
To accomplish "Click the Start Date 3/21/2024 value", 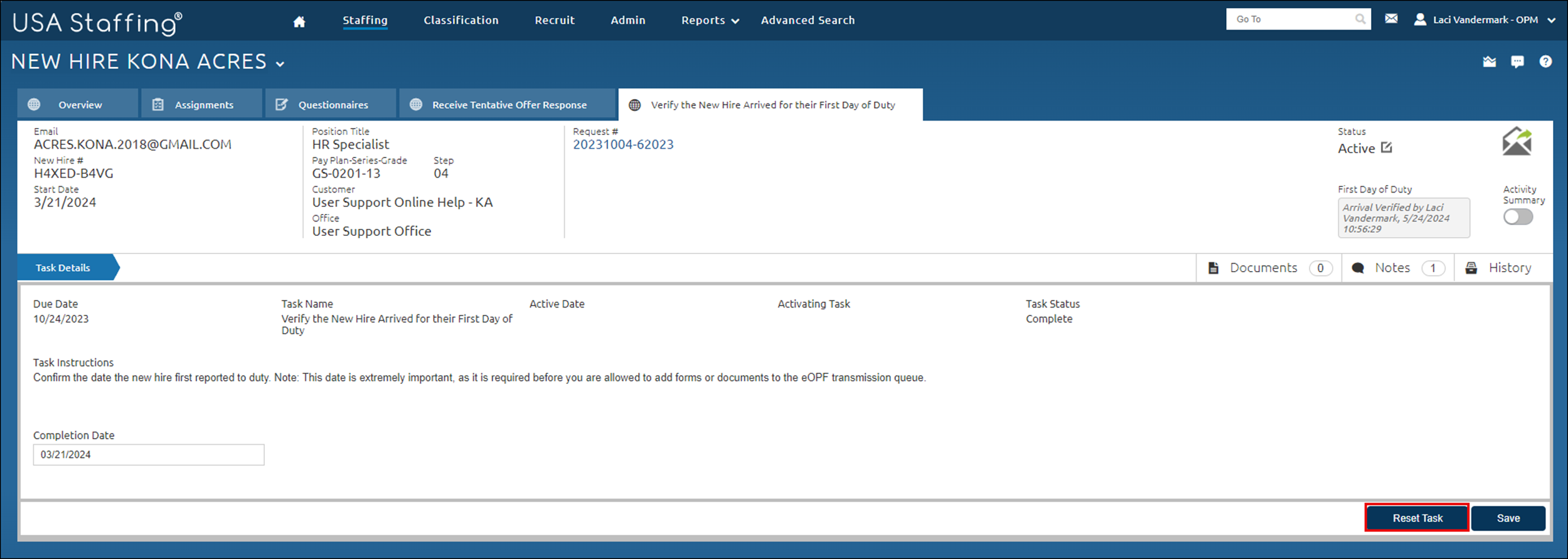I will pyautogui.click(x=65, y=203).
